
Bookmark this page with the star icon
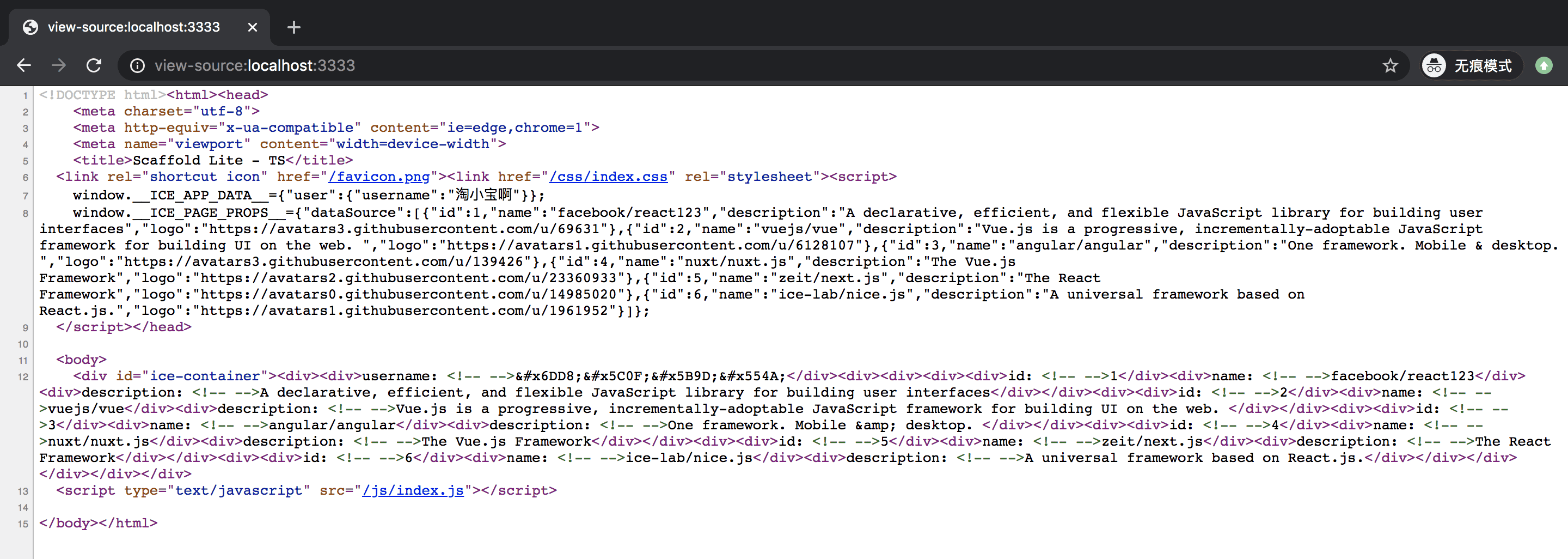(1391, 65)
